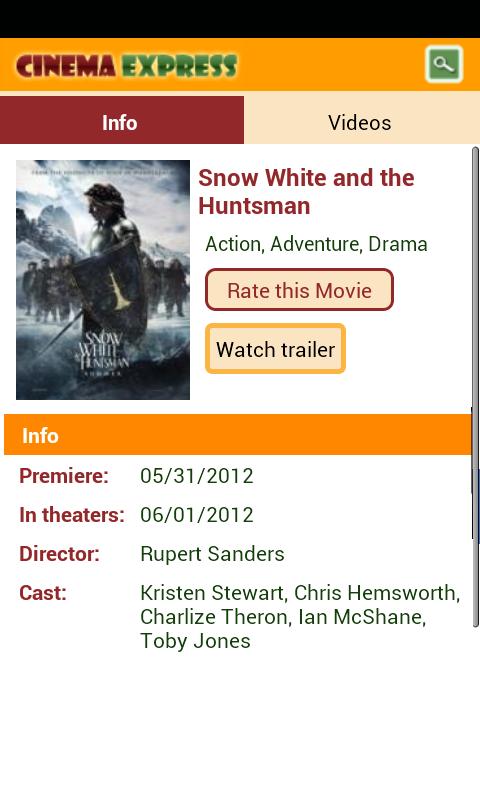The image size is (480, 800).
Task: Open the Snow White movie poster
Action: click(103, 280)
